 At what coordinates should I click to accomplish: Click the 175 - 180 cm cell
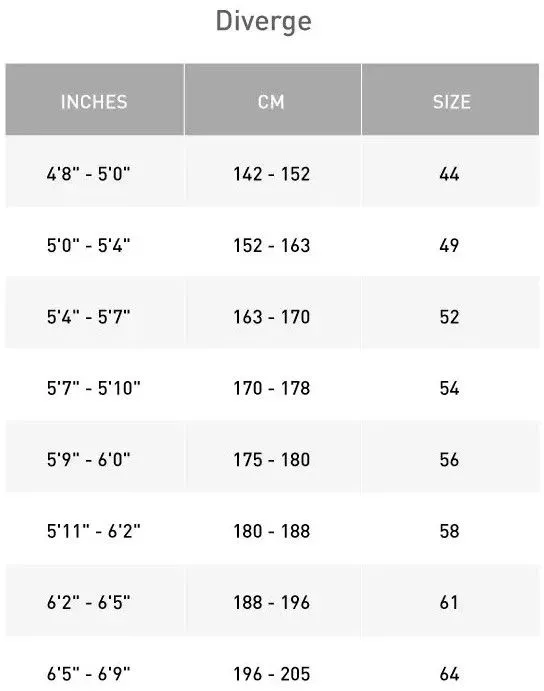coord(272,459)
